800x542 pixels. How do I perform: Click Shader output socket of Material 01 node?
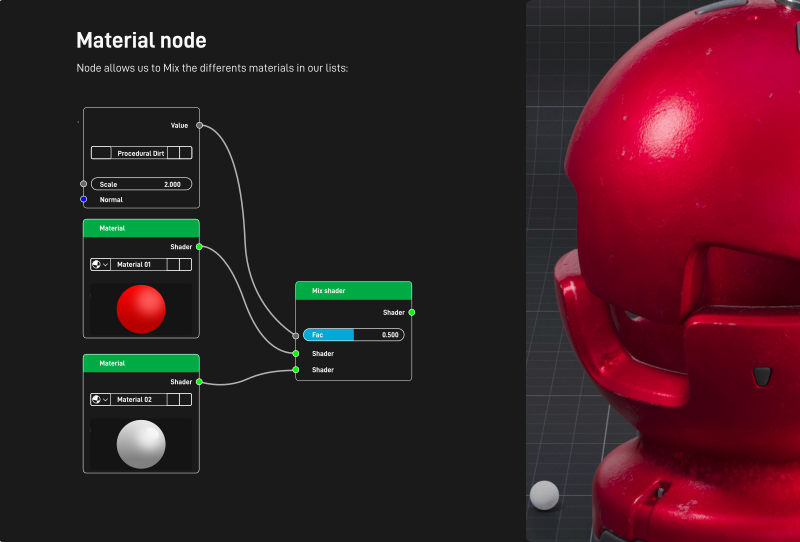click(199, 247)
